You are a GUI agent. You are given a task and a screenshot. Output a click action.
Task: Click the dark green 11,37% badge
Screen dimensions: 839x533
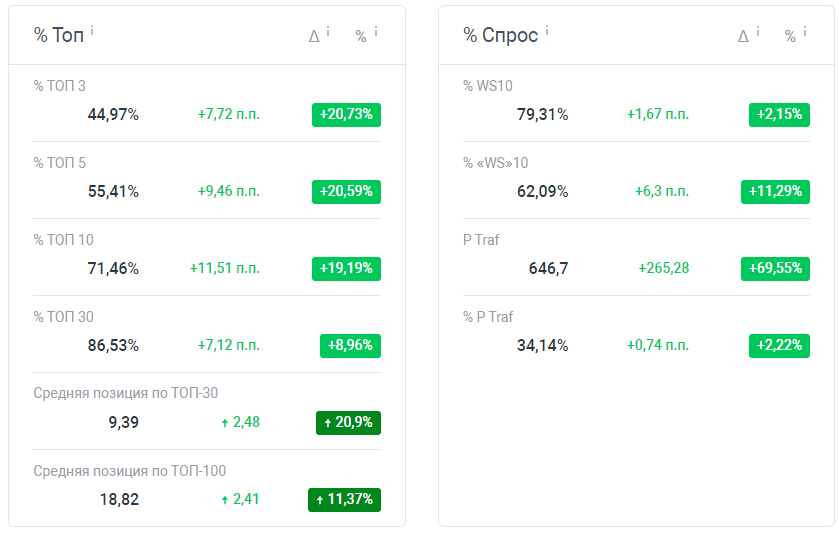pos(345,500)
